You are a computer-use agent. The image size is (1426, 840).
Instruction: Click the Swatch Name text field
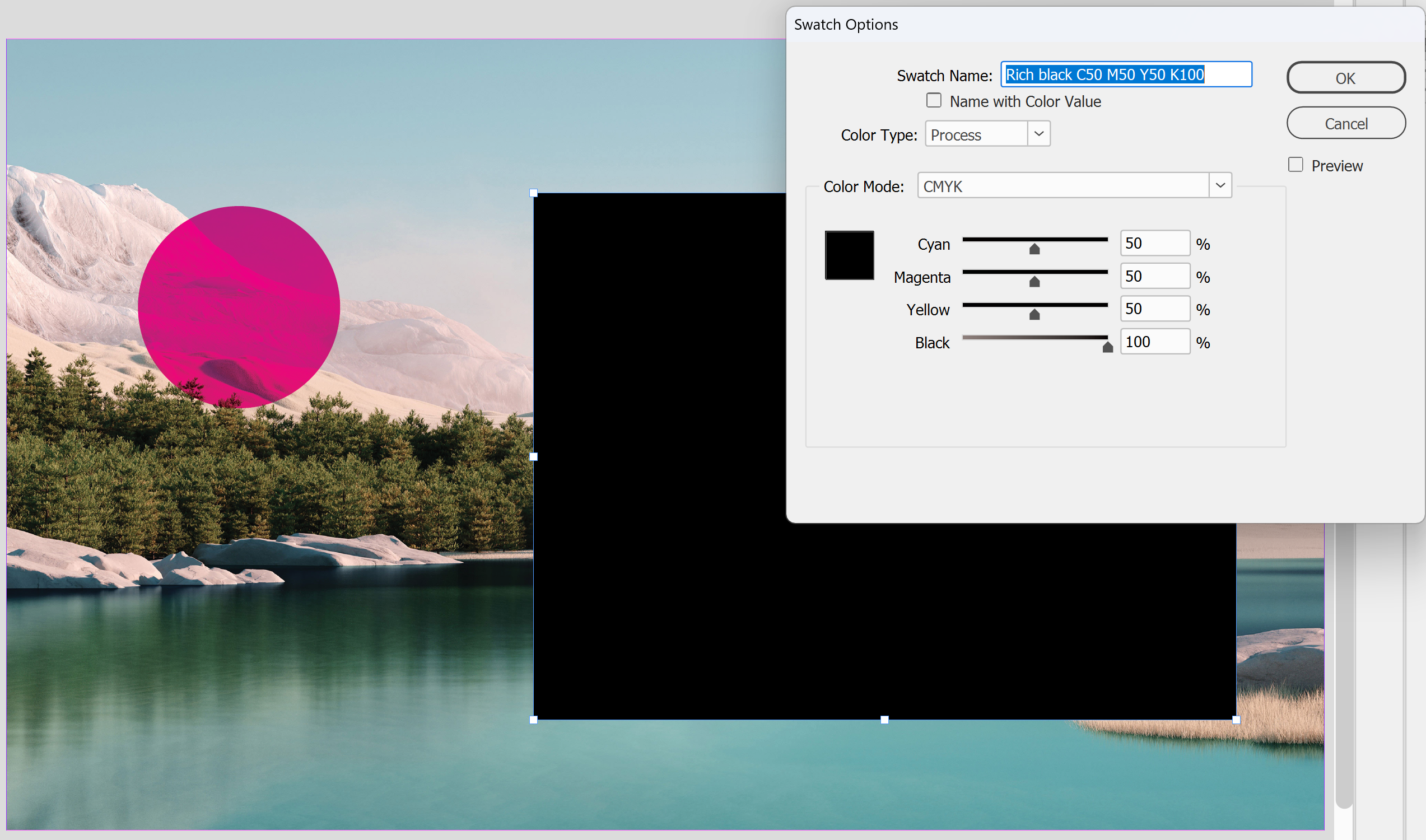1125,74
